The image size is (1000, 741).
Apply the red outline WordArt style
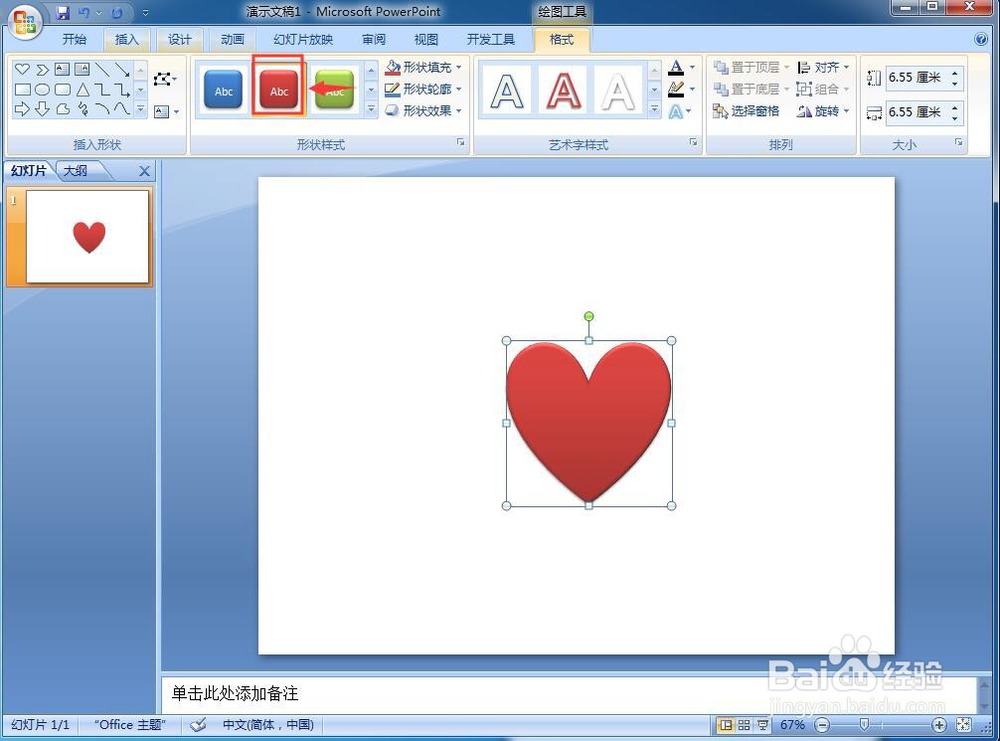click(x=562, y=91)
